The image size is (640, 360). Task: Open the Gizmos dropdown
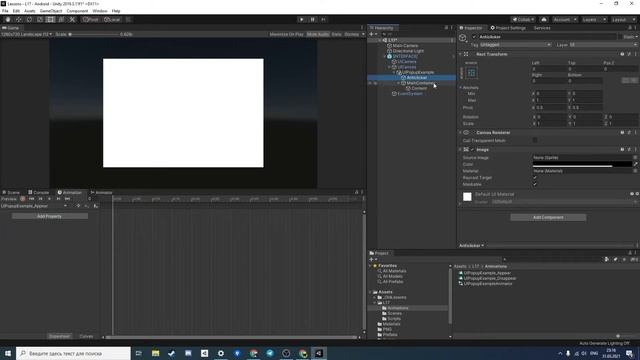tap(354, 34)
